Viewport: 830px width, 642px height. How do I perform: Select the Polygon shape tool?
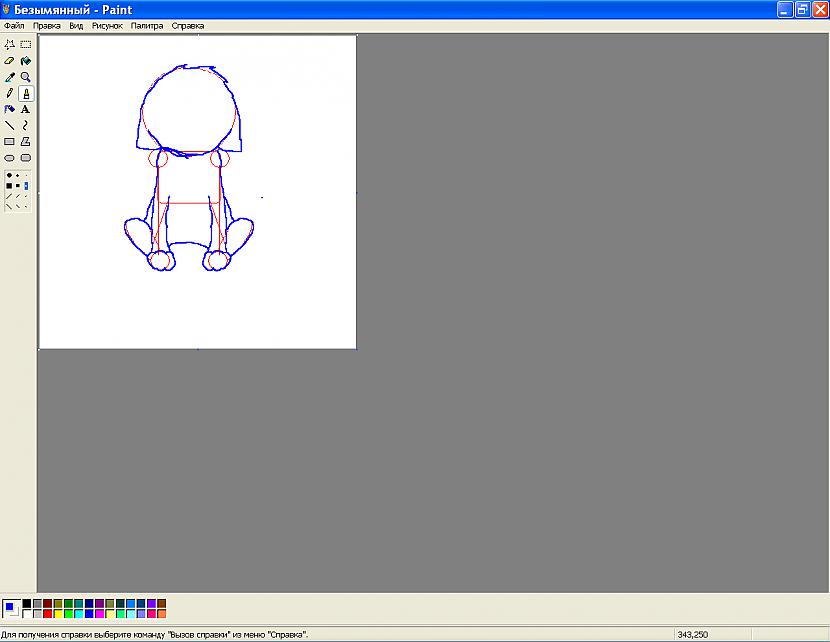25,142
